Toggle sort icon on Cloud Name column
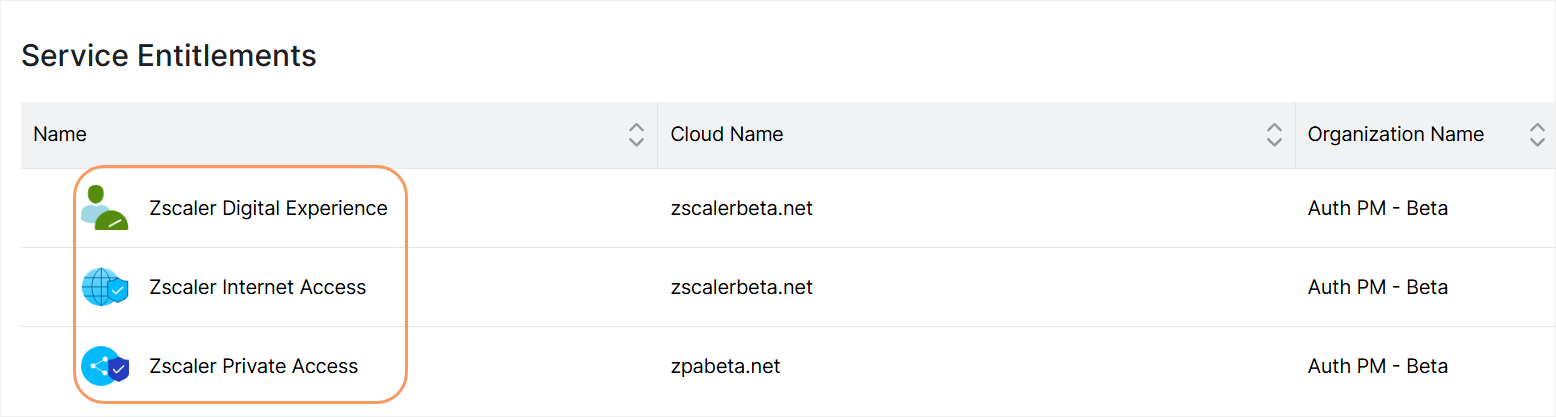Image resolution: width=1556 pixels, height=417 pixels. 1274,135
